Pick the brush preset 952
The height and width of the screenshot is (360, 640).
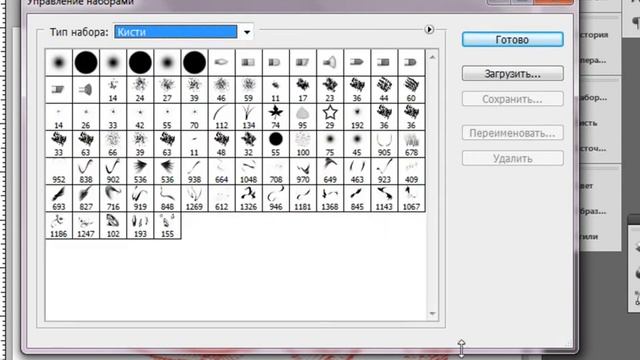point(58,171)
